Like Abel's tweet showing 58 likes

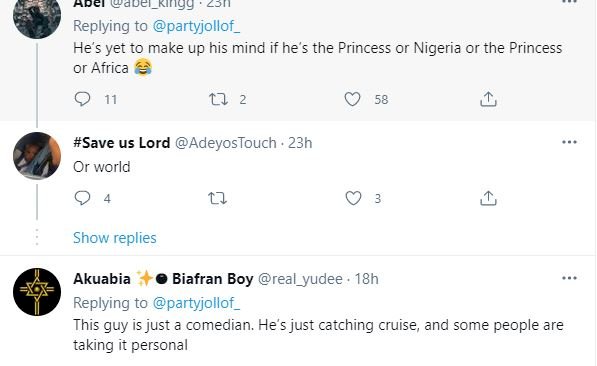[x=352, y=99]
